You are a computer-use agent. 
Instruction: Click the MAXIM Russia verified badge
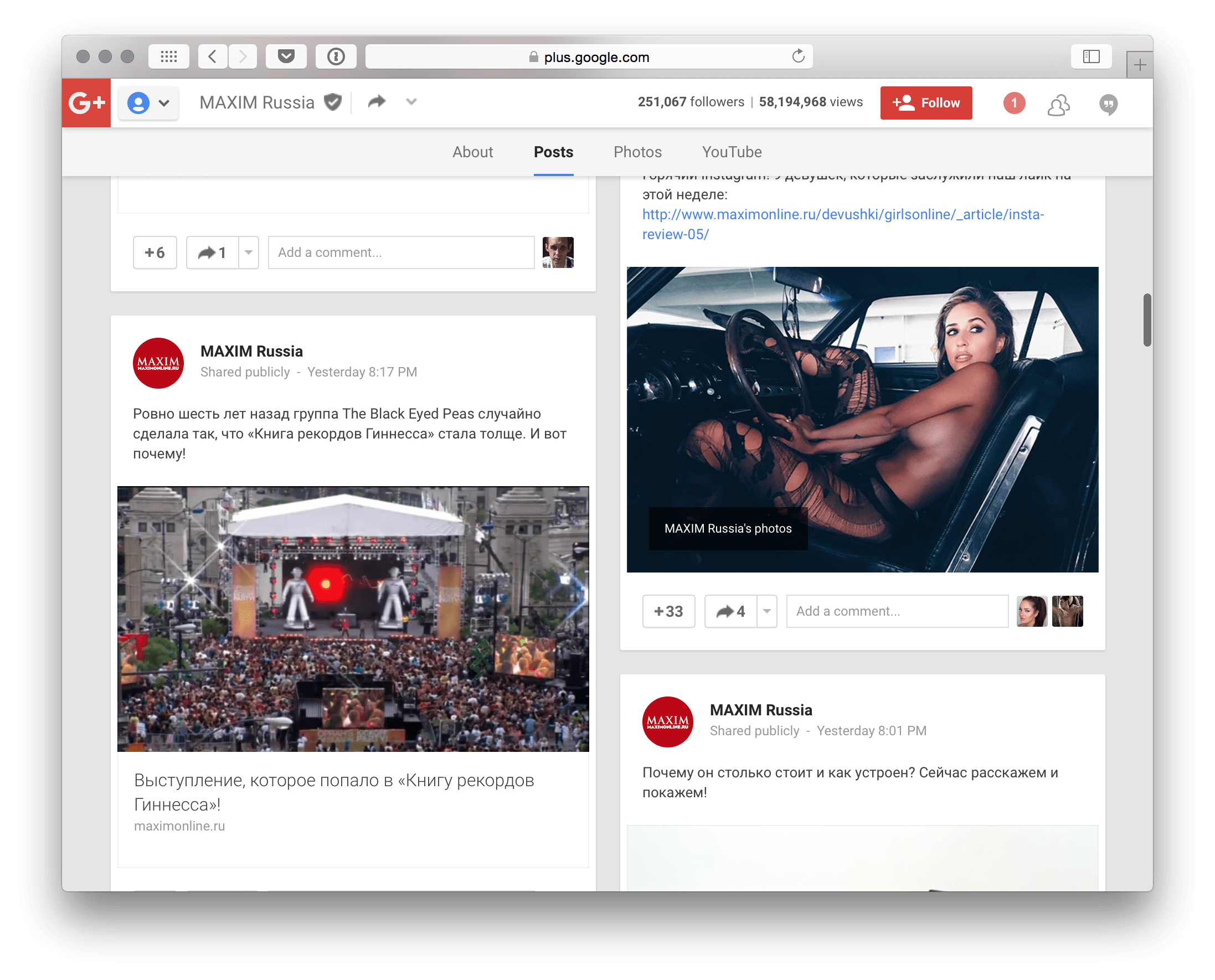tap(333, 102)
